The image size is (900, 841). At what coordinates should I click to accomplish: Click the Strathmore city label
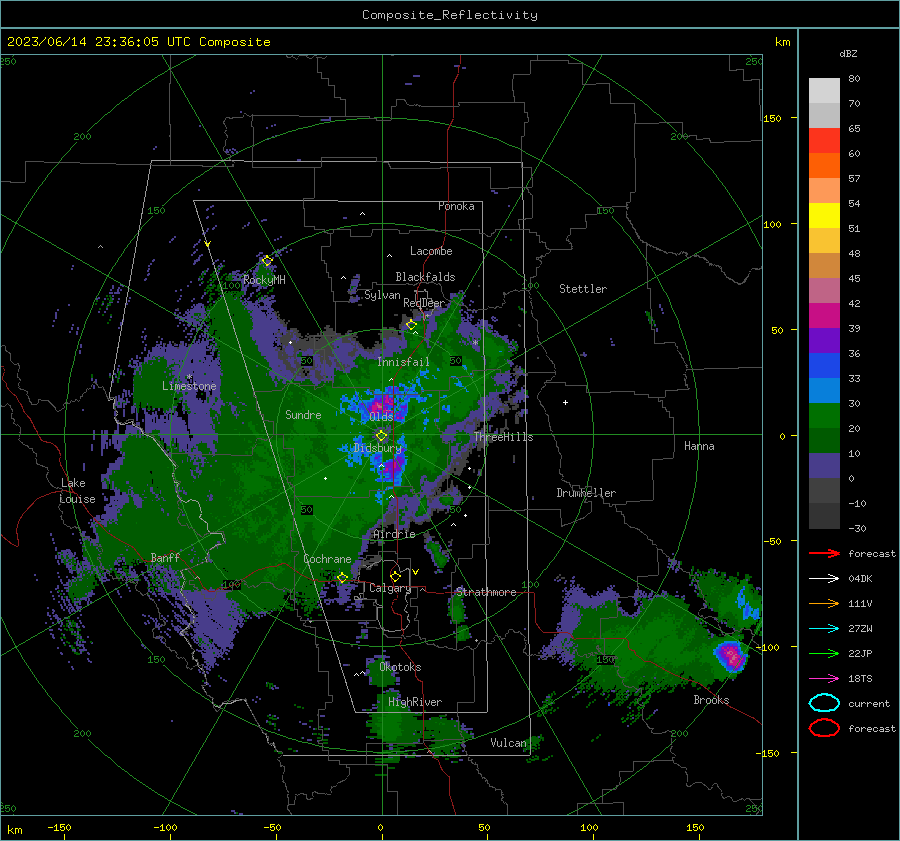(486, 592)
